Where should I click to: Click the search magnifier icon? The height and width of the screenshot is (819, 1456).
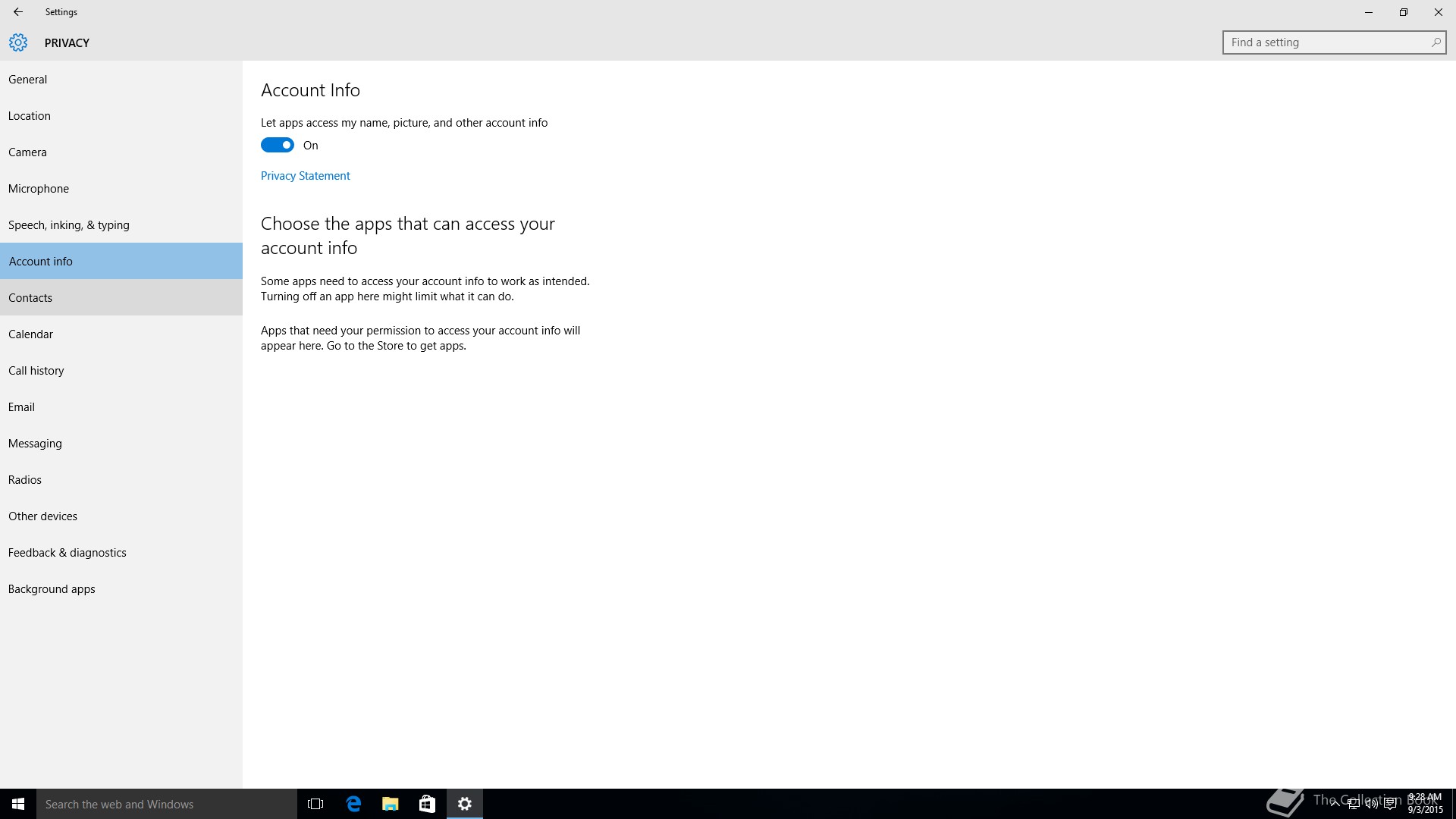[x=1436, y=42]
